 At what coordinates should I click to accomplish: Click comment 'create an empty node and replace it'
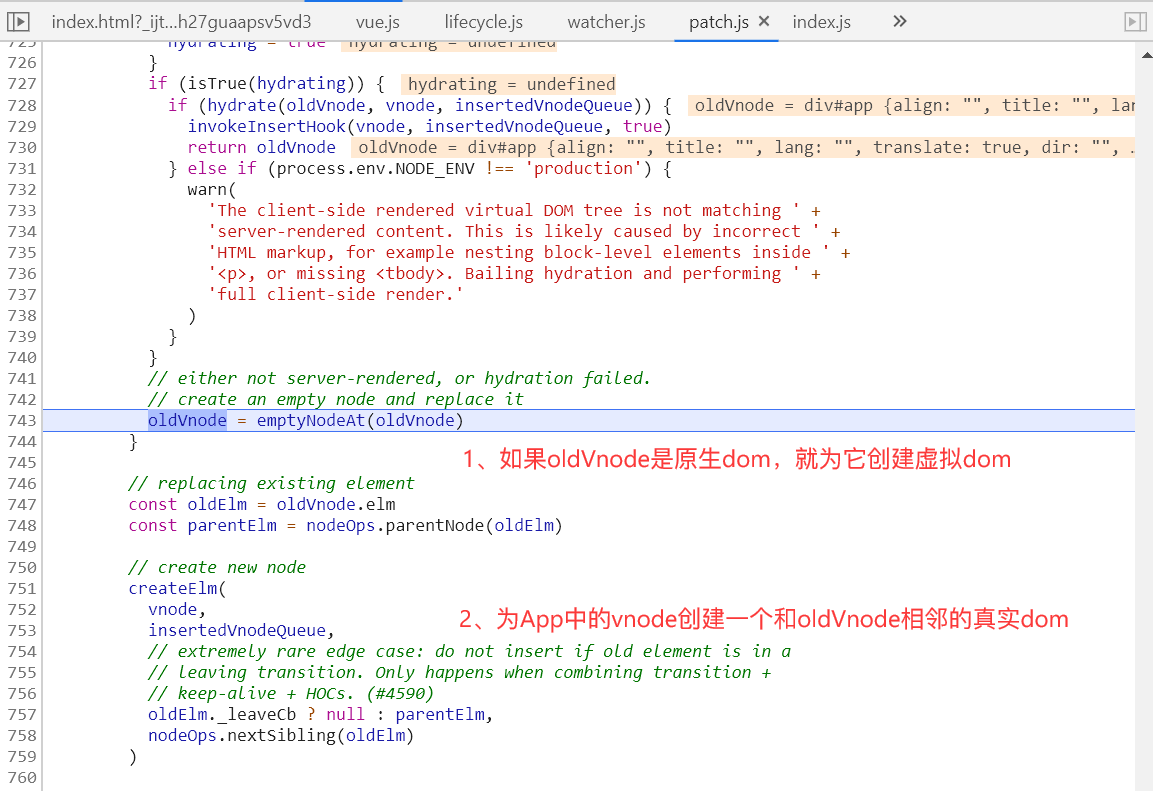click(350, 399)
